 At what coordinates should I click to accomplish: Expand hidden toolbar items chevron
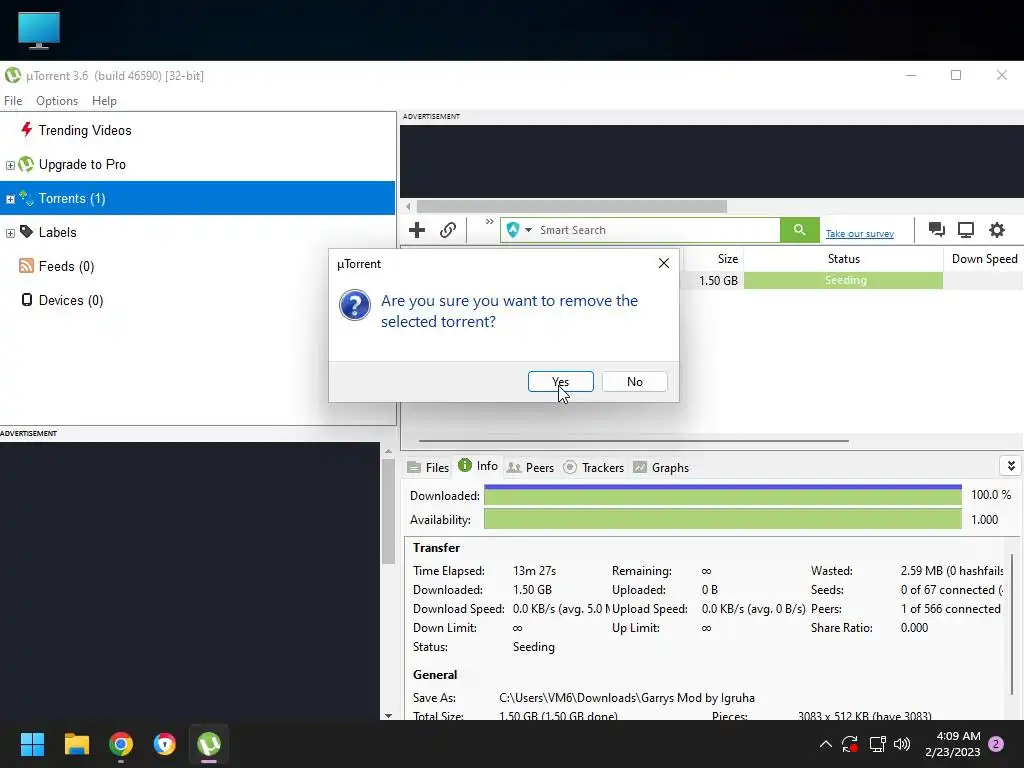[x=489, y=222]
